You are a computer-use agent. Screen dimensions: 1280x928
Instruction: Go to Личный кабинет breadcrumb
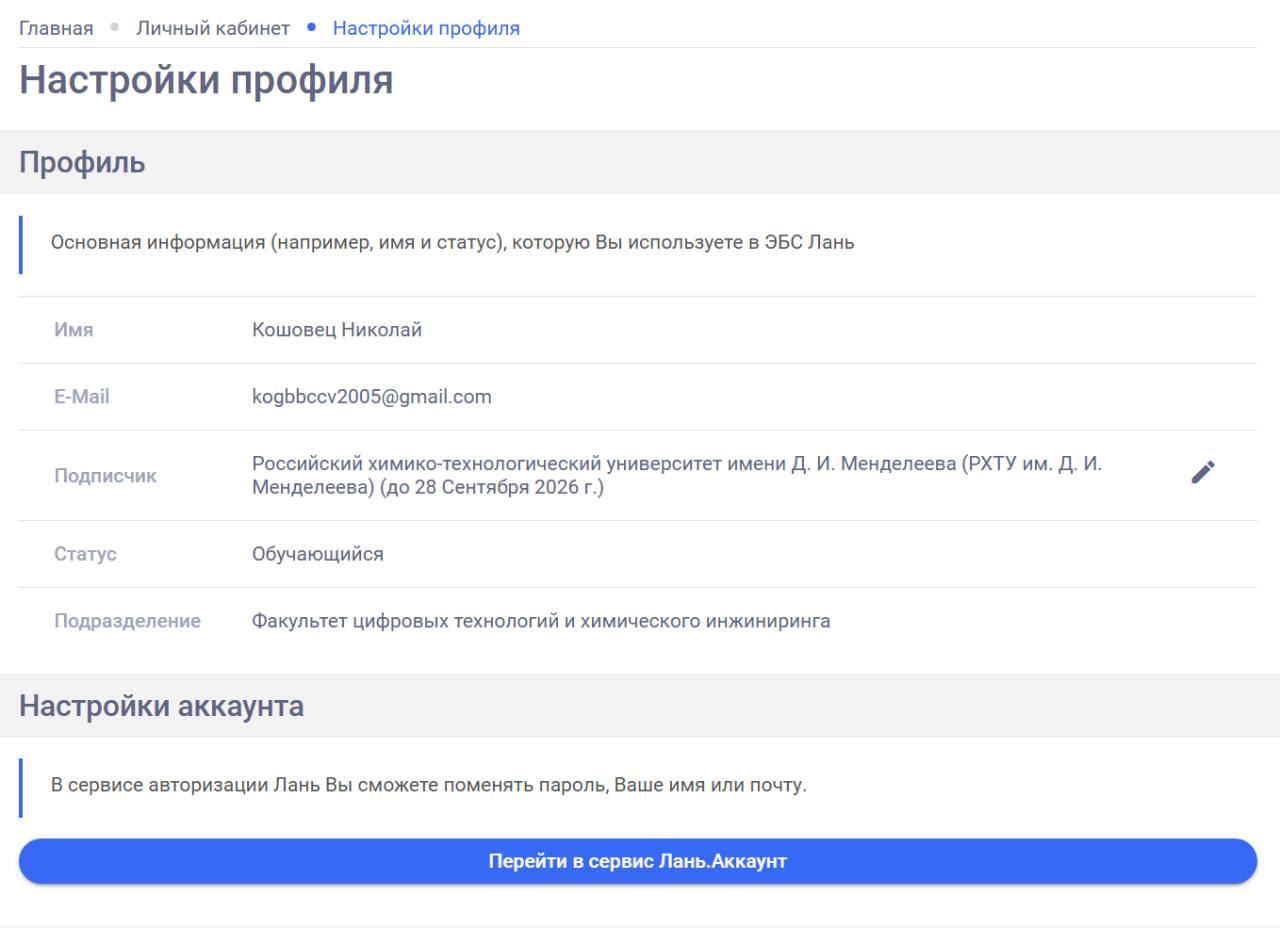tap(213, 28)
